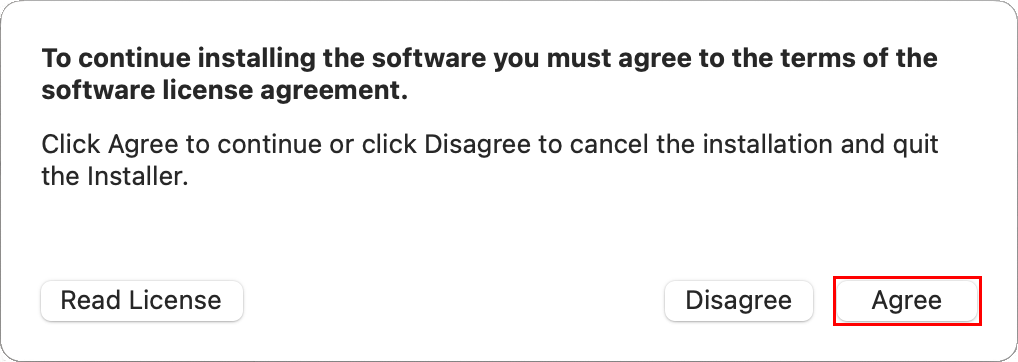Screen dimensions: 1018x362
Task: Confirm agreement with the highlighted Agree button
Action: coord(906,300)
